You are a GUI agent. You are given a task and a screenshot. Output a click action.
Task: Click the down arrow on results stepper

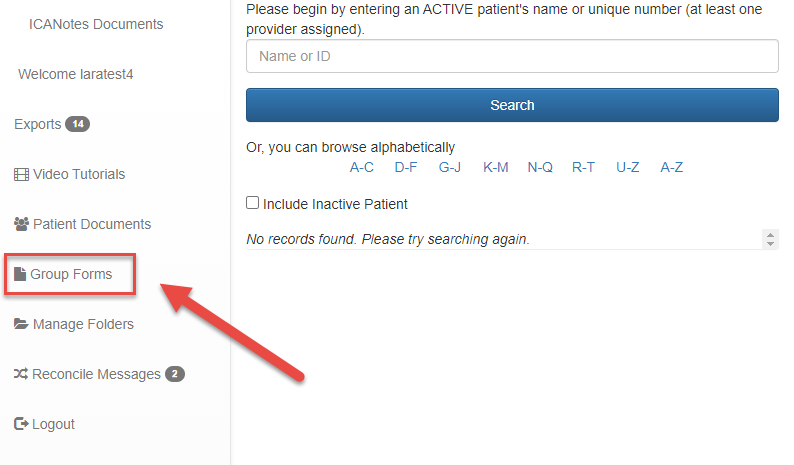coord(770,244)
